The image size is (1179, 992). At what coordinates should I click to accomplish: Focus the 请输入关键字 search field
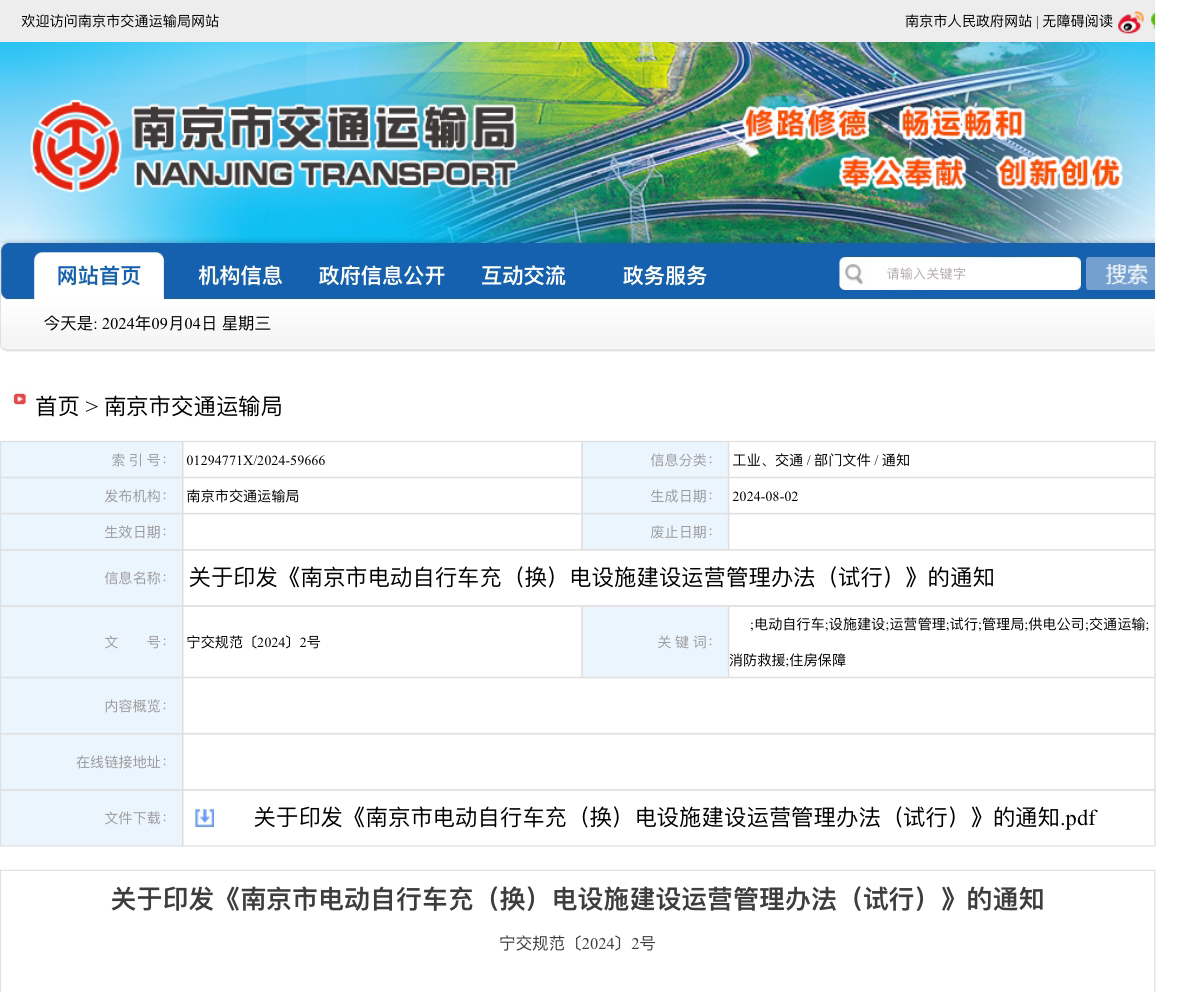click(x=960, y=274)
